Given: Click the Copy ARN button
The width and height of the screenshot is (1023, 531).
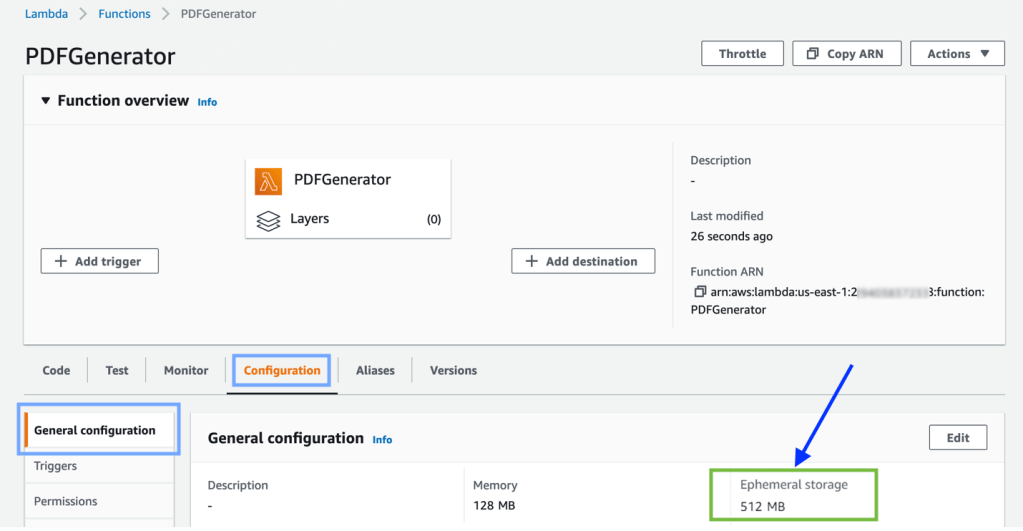Looking at the screenshot, I should pyautogui.click(x=846, y=54).
